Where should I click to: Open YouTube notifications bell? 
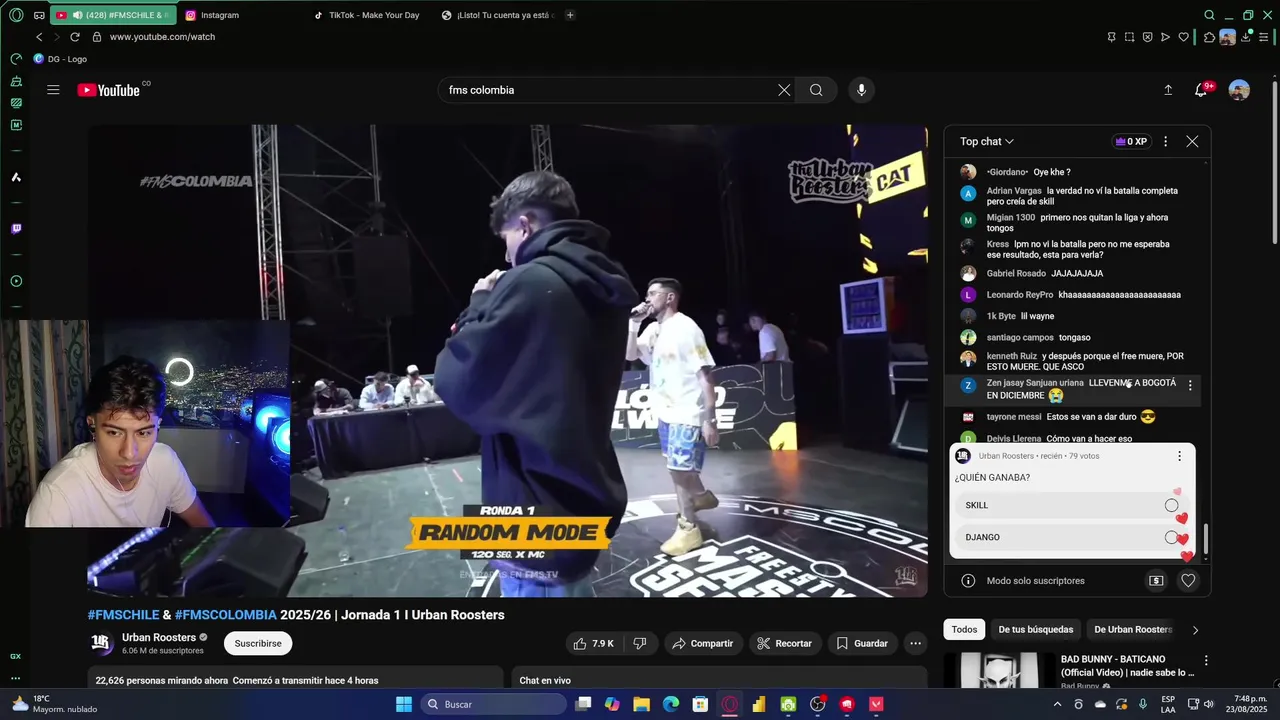coord(1201,90)
